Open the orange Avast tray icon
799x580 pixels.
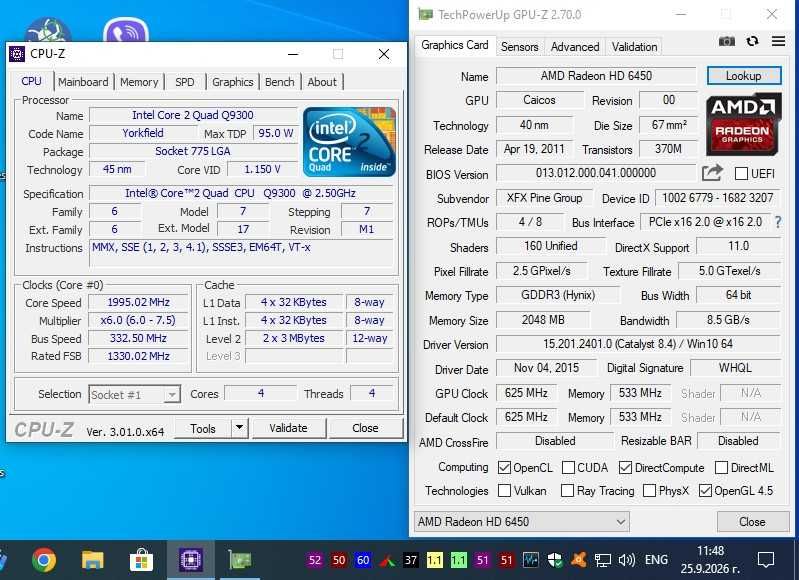tap(578, 561)
